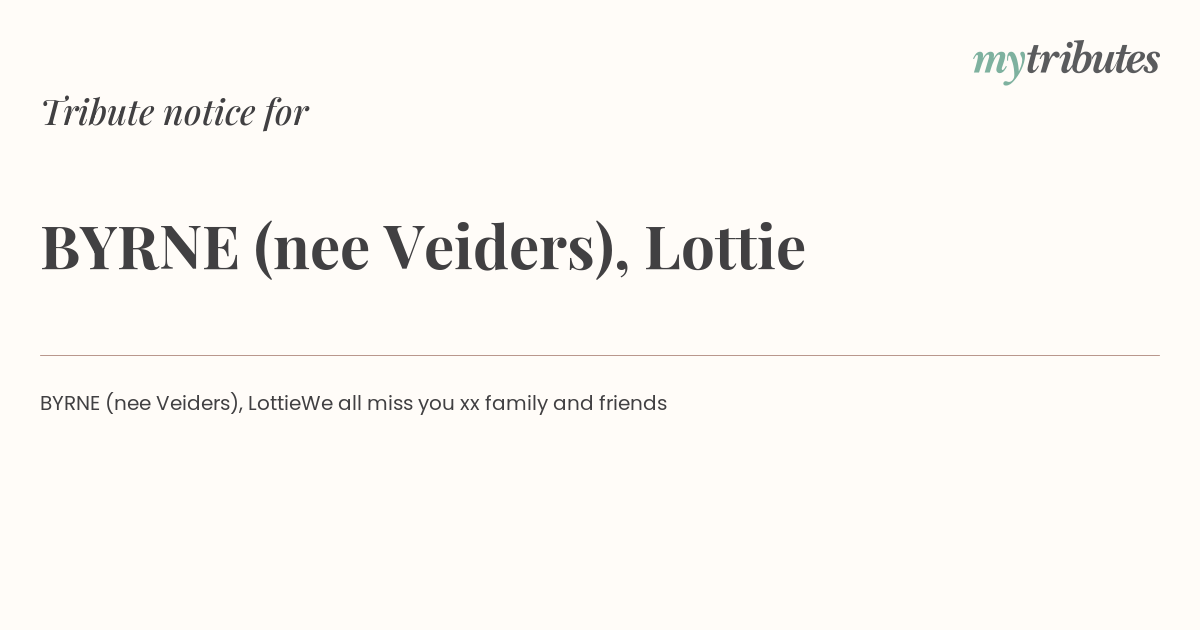Click "BYRNE" in the small message text

[70, 403]
